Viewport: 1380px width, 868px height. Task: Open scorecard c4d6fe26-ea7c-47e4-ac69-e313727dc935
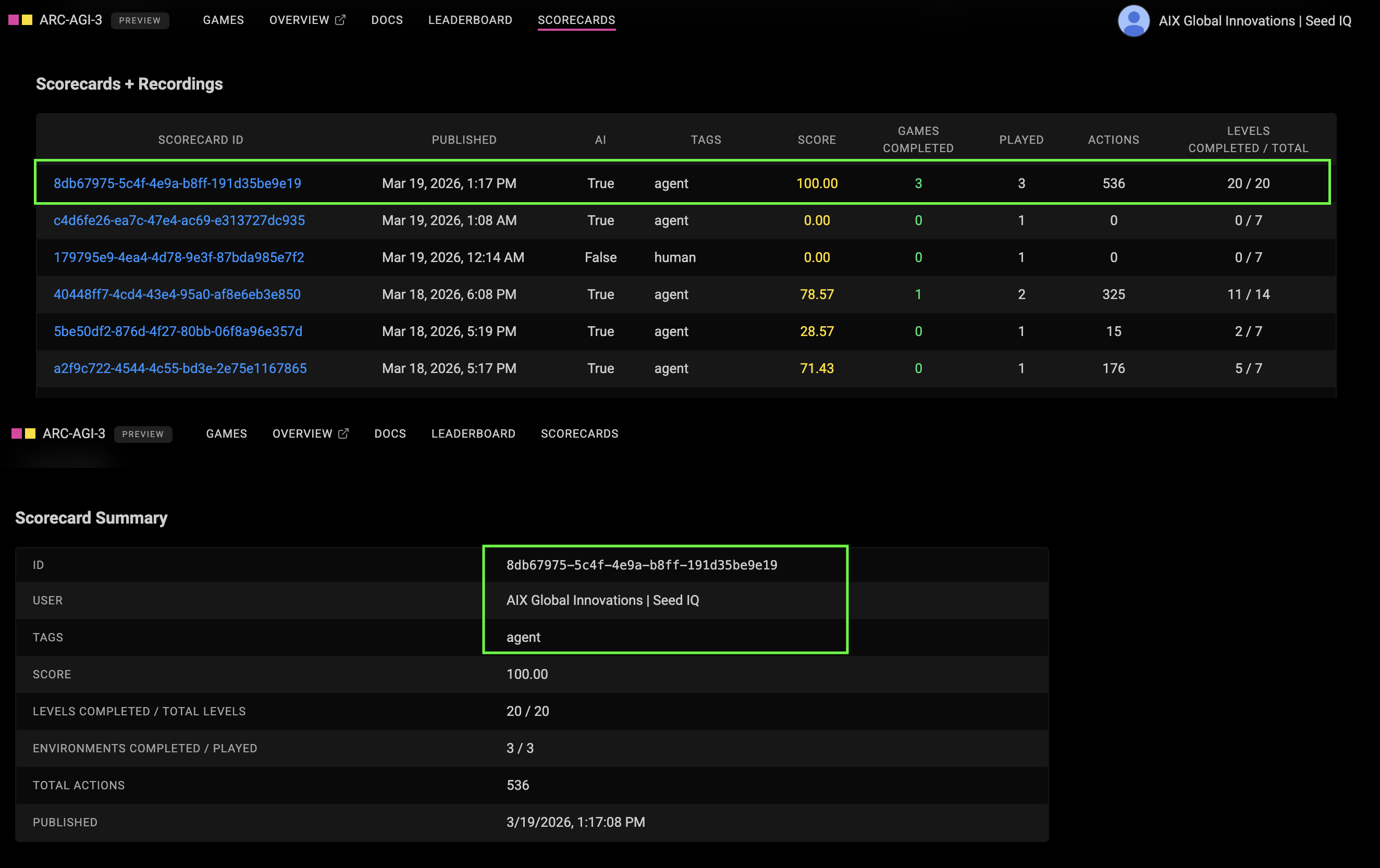179,220
